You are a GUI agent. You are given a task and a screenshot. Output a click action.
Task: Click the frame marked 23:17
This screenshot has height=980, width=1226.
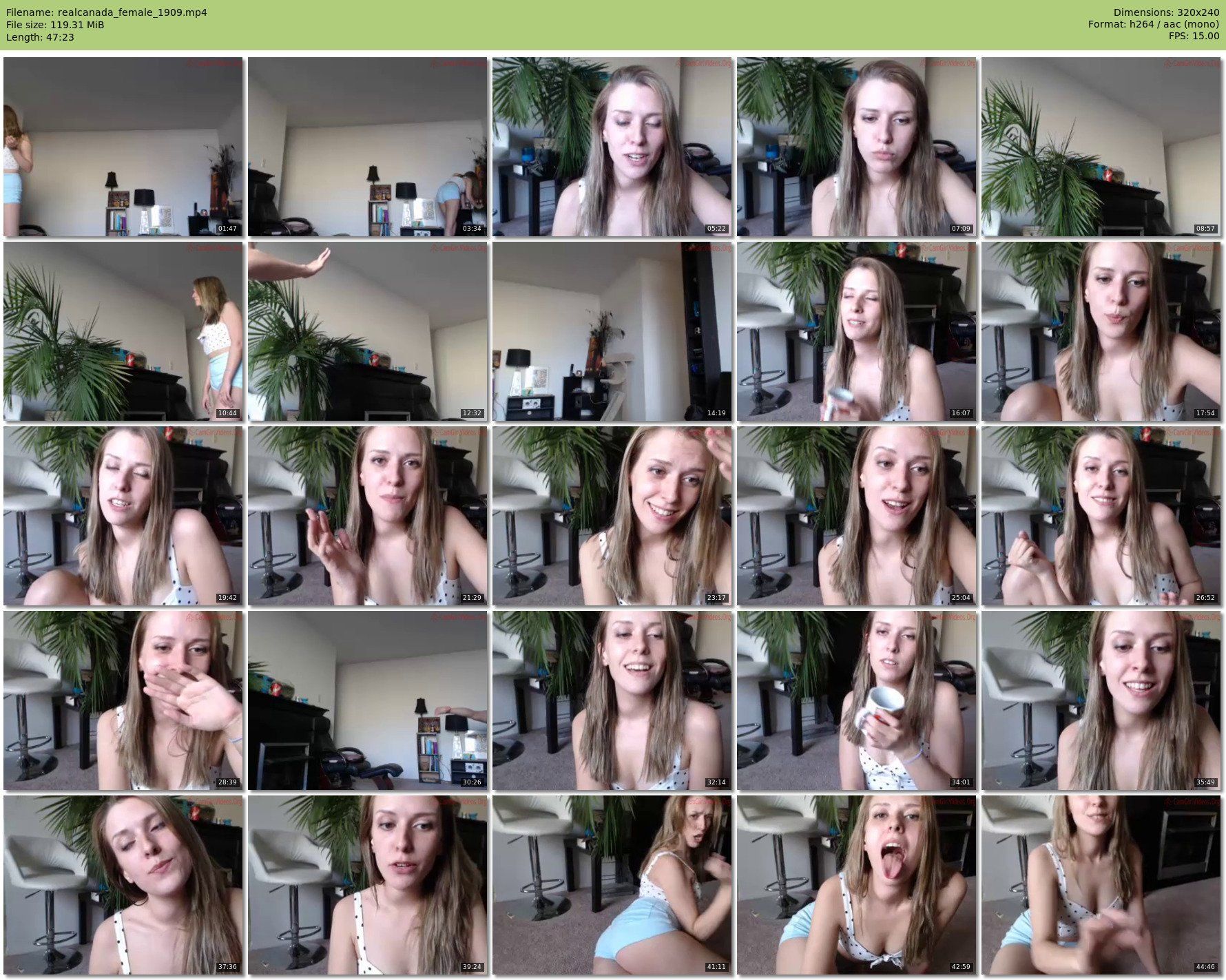612,516
